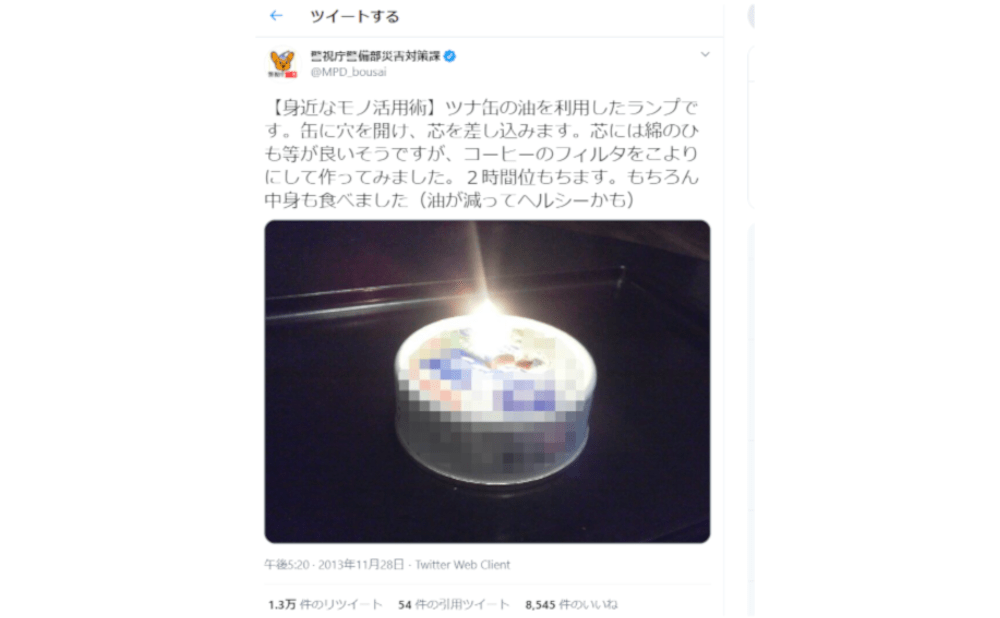1000x618 pixels.
Task: Expand the tweet options chevron
Action: point(705,54)
